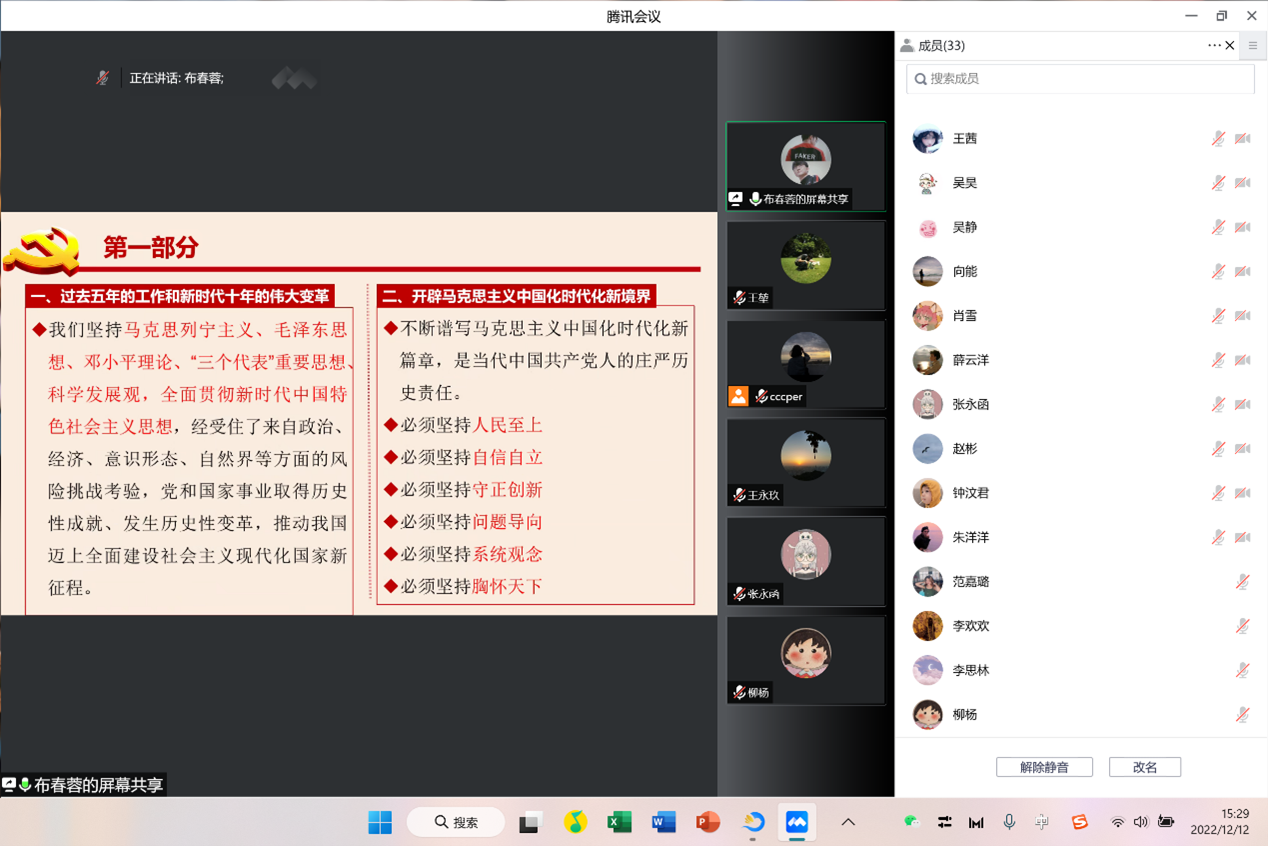Open the hamburger list menu beside members panel
Screen dimensions: 1268x846
tap(1252, 45)
